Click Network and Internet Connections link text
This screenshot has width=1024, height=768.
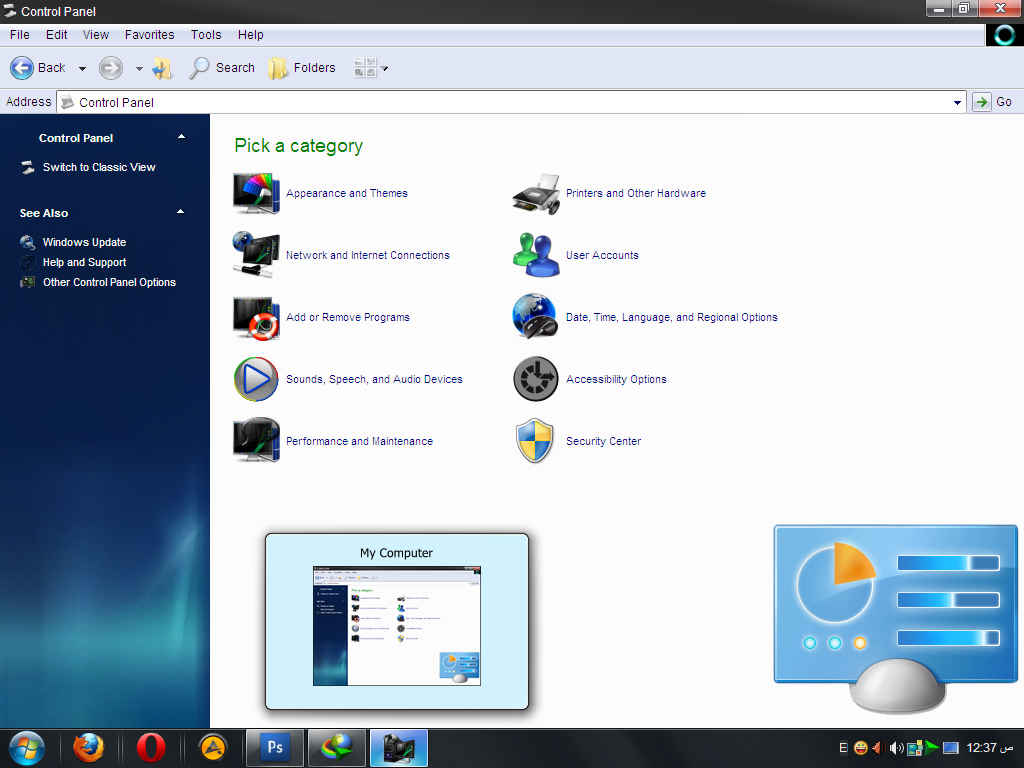point(368,255)
